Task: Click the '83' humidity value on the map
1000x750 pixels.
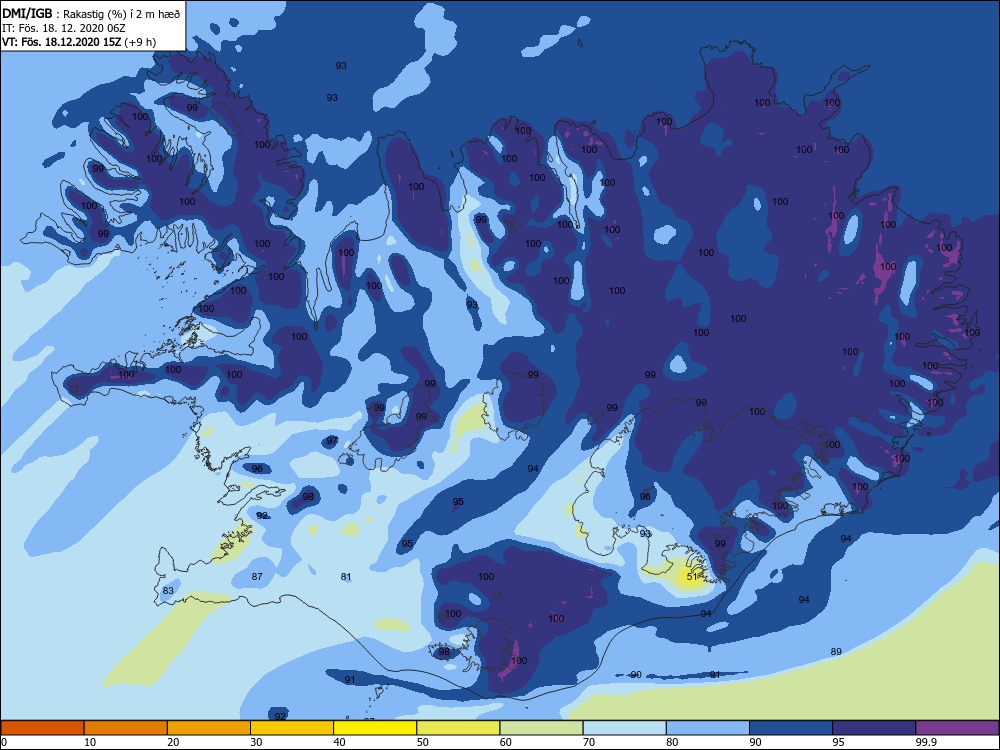Action: [168, 591]
